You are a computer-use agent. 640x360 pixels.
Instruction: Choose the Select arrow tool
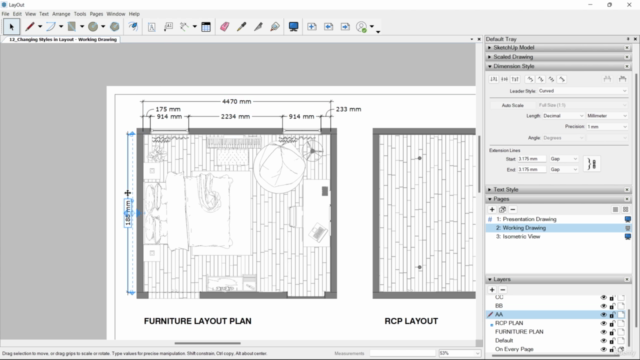pos(11,27)
